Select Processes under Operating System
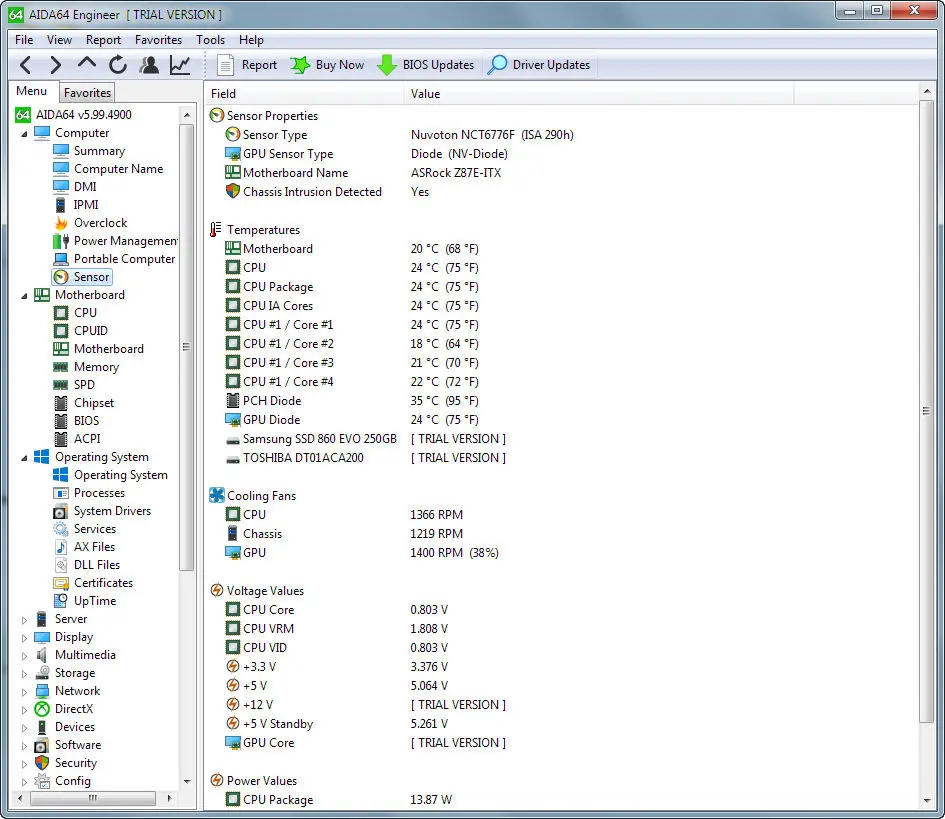This screenshot has height=819, width=945. [99, 493]
